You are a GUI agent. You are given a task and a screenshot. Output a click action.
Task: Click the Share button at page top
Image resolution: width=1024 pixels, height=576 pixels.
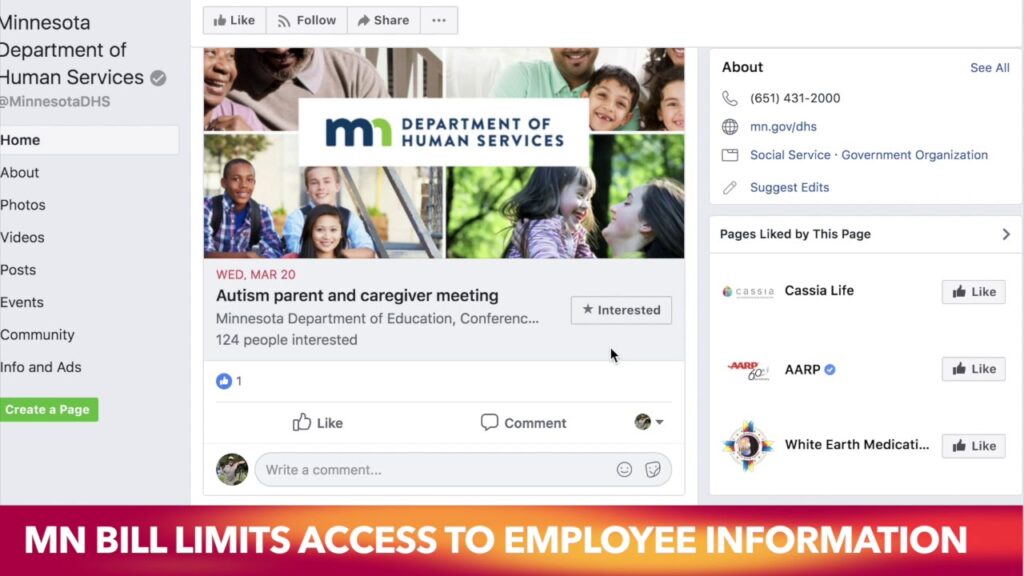pyautogui.click(x=383, y=20)
